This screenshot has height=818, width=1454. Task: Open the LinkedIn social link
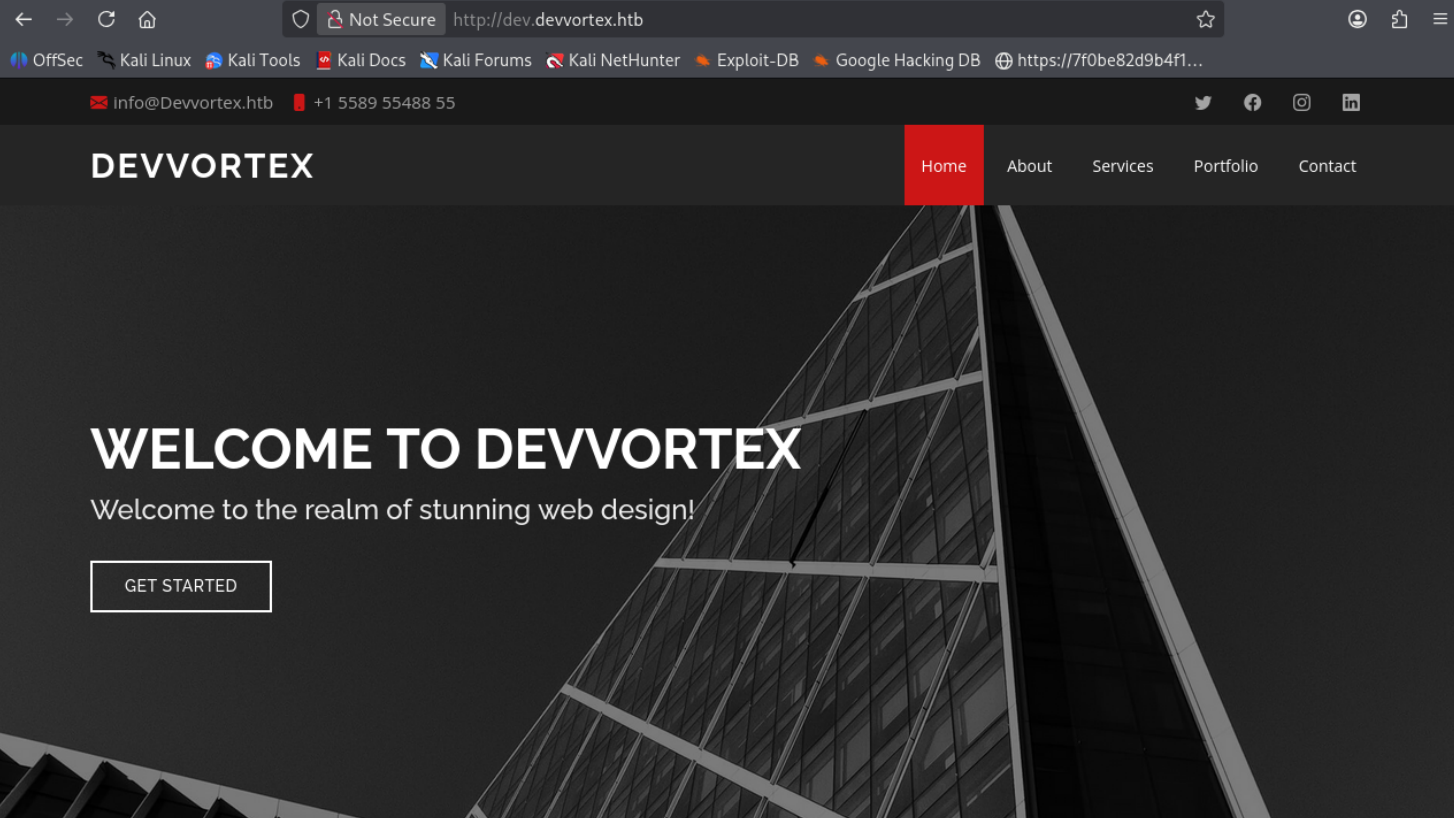(x=1351, y=102)
